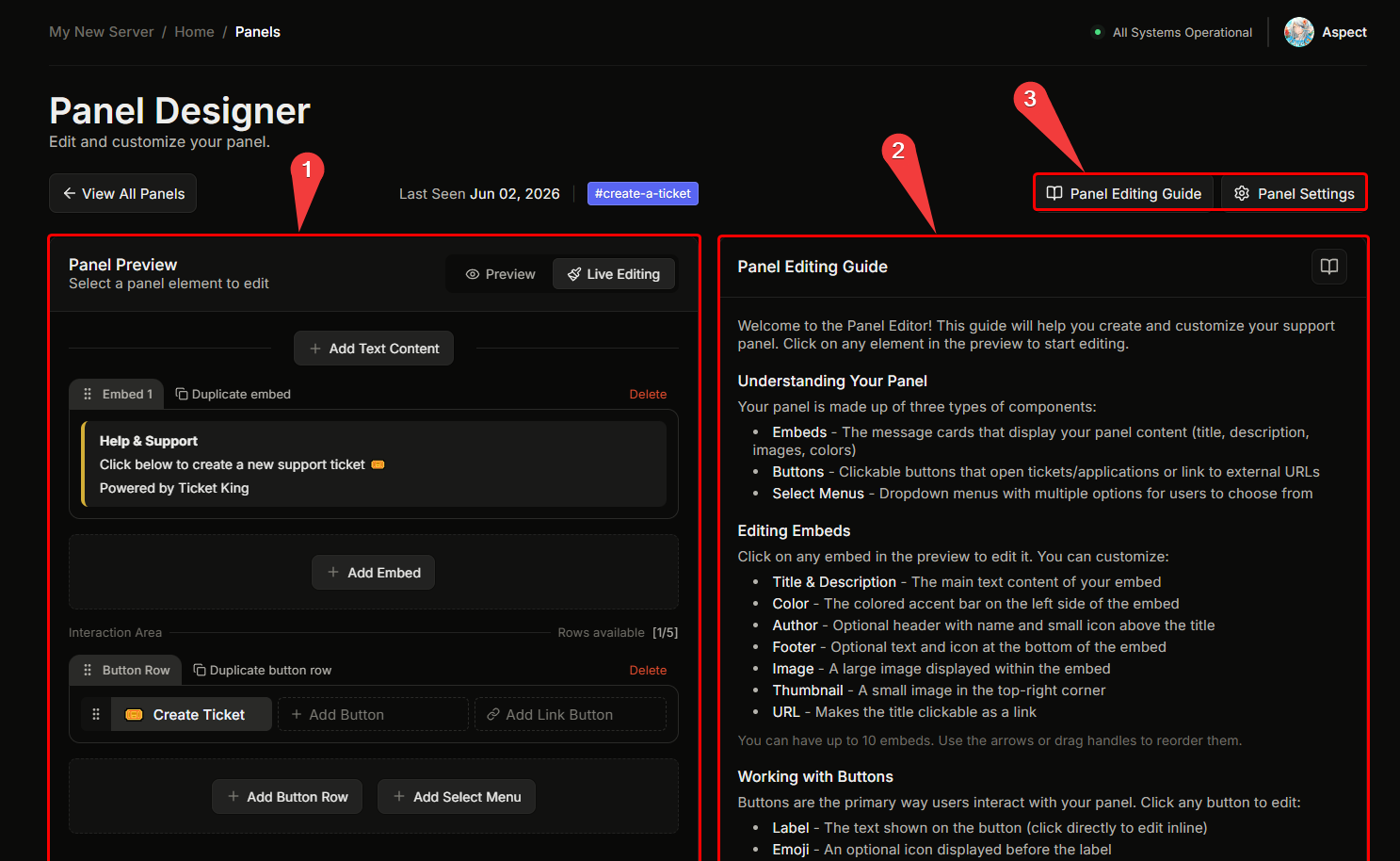The height and width of the screenshot is (861, 1400).
Task: Go back to View All Panels
Action: pos(122,193)
